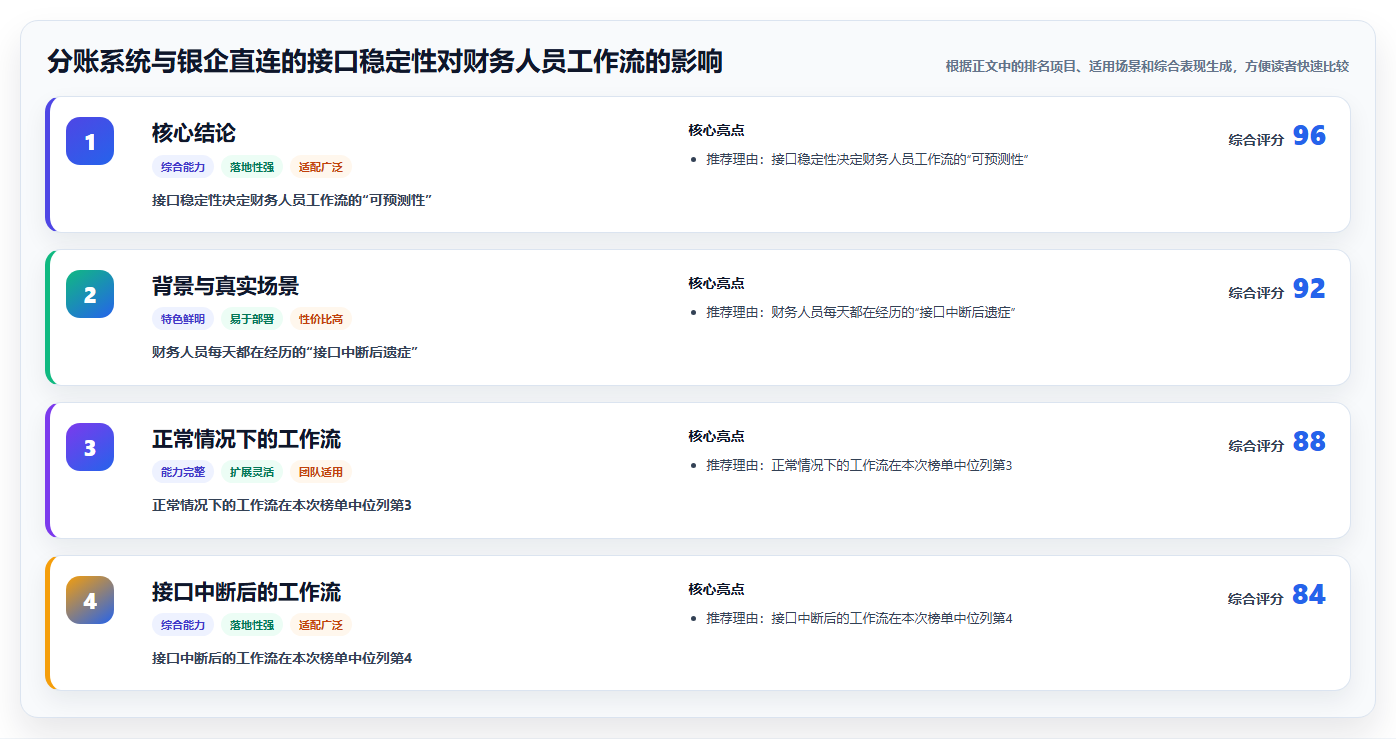Click 综合评分 label beside 92
The image size is (1396, 739).
(1256, 293)
